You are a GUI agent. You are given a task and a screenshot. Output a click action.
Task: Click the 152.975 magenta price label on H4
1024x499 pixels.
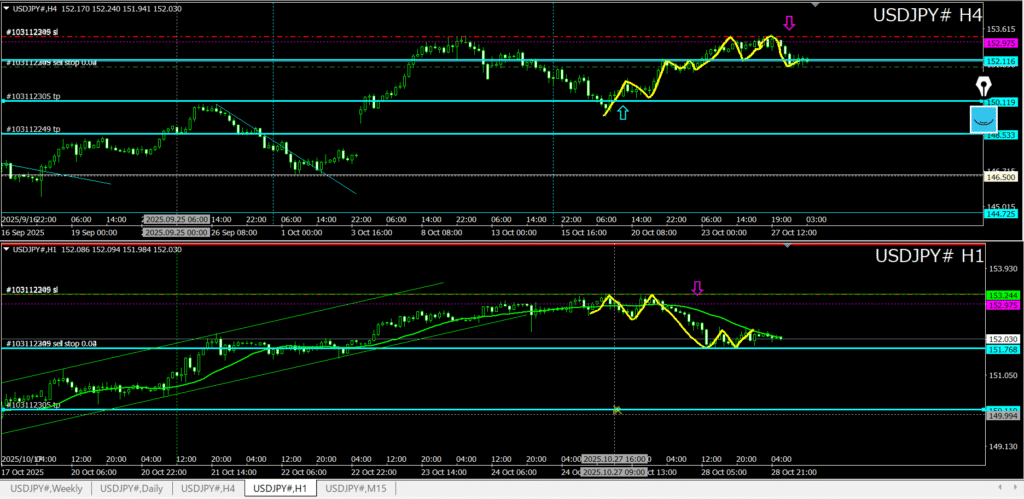coord(1001,44)
